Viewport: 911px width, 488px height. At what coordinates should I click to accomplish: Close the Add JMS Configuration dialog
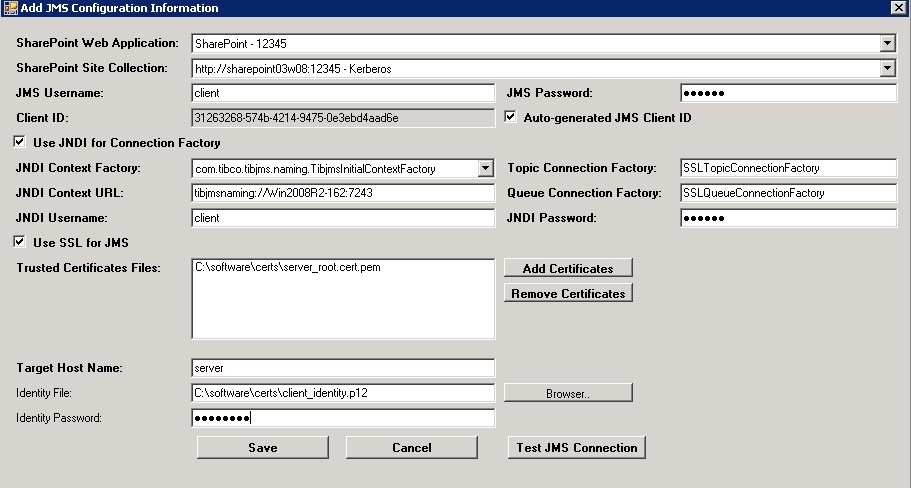(898, 8)
